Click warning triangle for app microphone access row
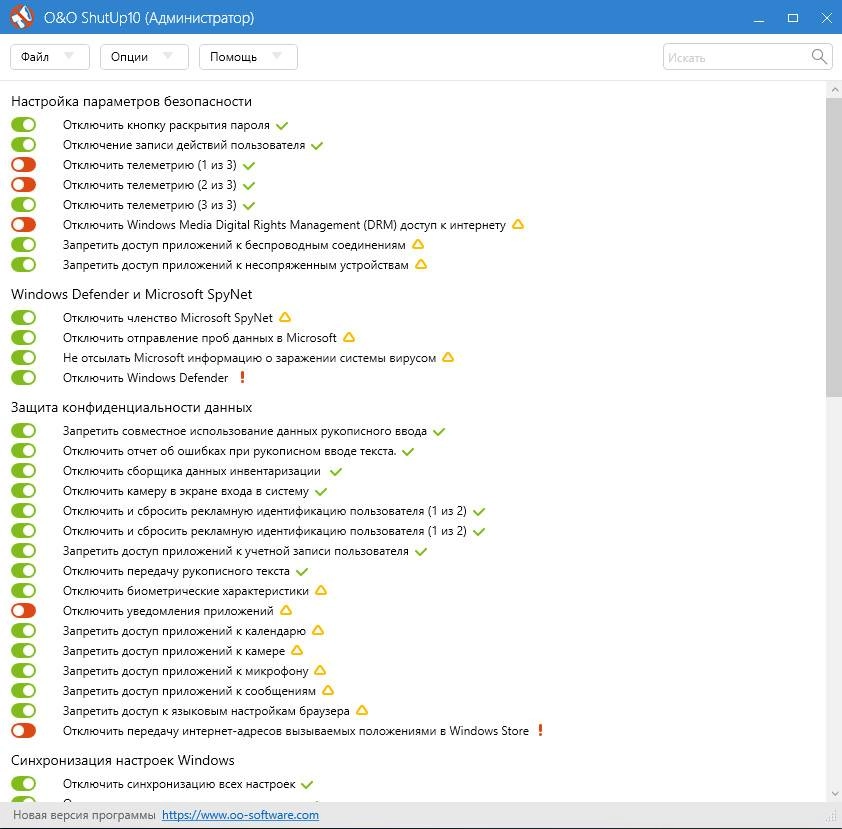The image size is (842, 829). [320, 670]
